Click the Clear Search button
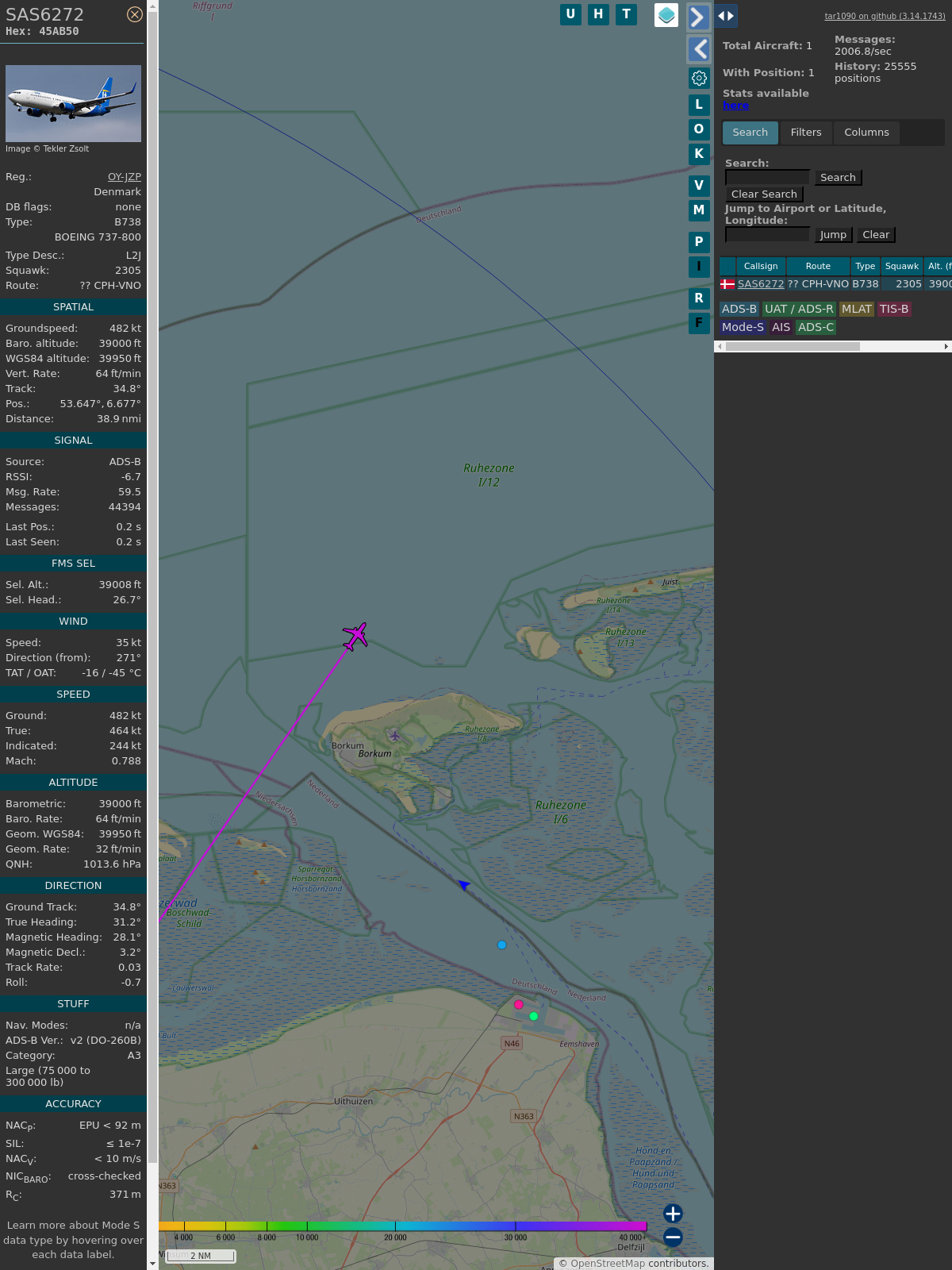The height and width of the screenshot is (1270, 952). (764, 194)
